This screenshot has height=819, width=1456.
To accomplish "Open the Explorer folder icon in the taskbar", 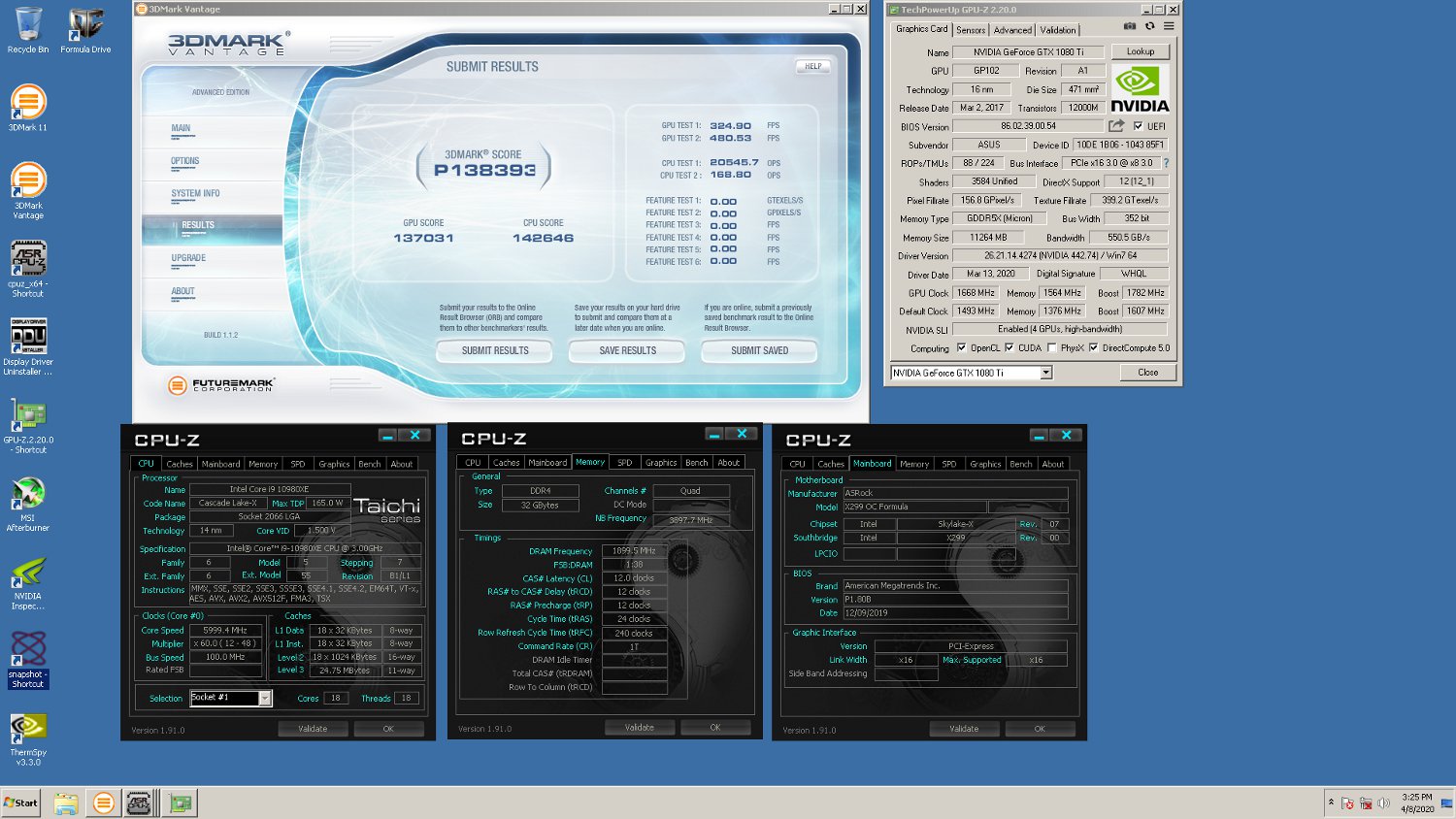I will [x=66, y=803].
